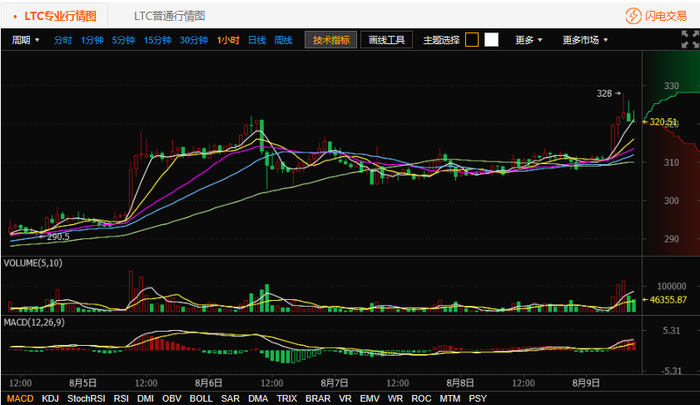Select the white theme color swatch

[x=492, y=40]
